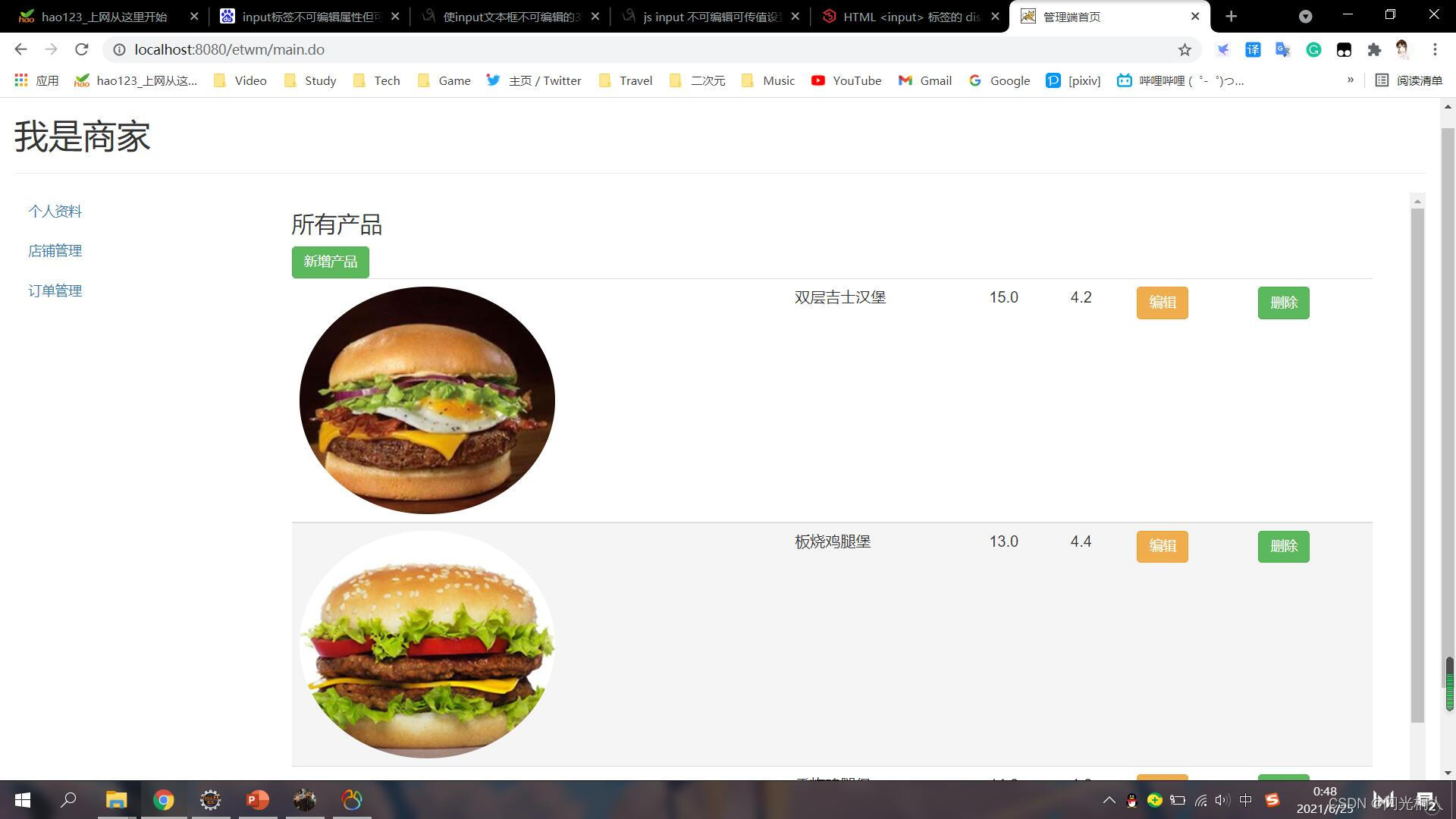
Task: Edit 双层吉士汉堡 with 编辑 button
Action: 1162,303
